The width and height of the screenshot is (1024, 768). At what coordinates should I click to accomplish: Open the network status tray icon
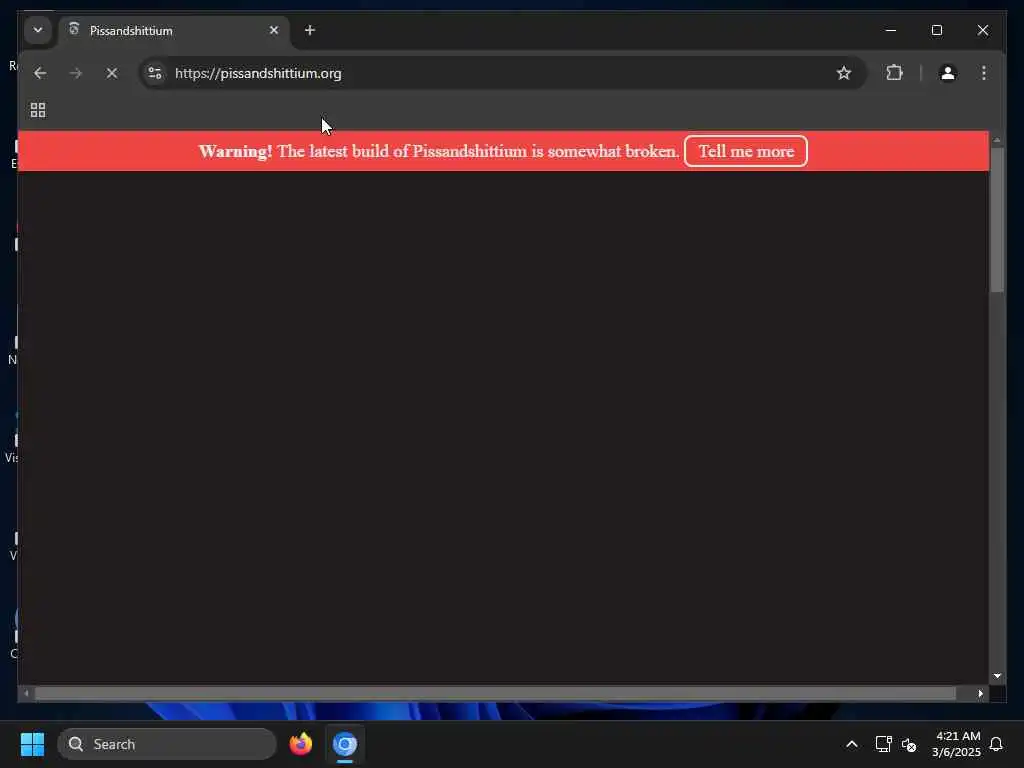(883, 744)
